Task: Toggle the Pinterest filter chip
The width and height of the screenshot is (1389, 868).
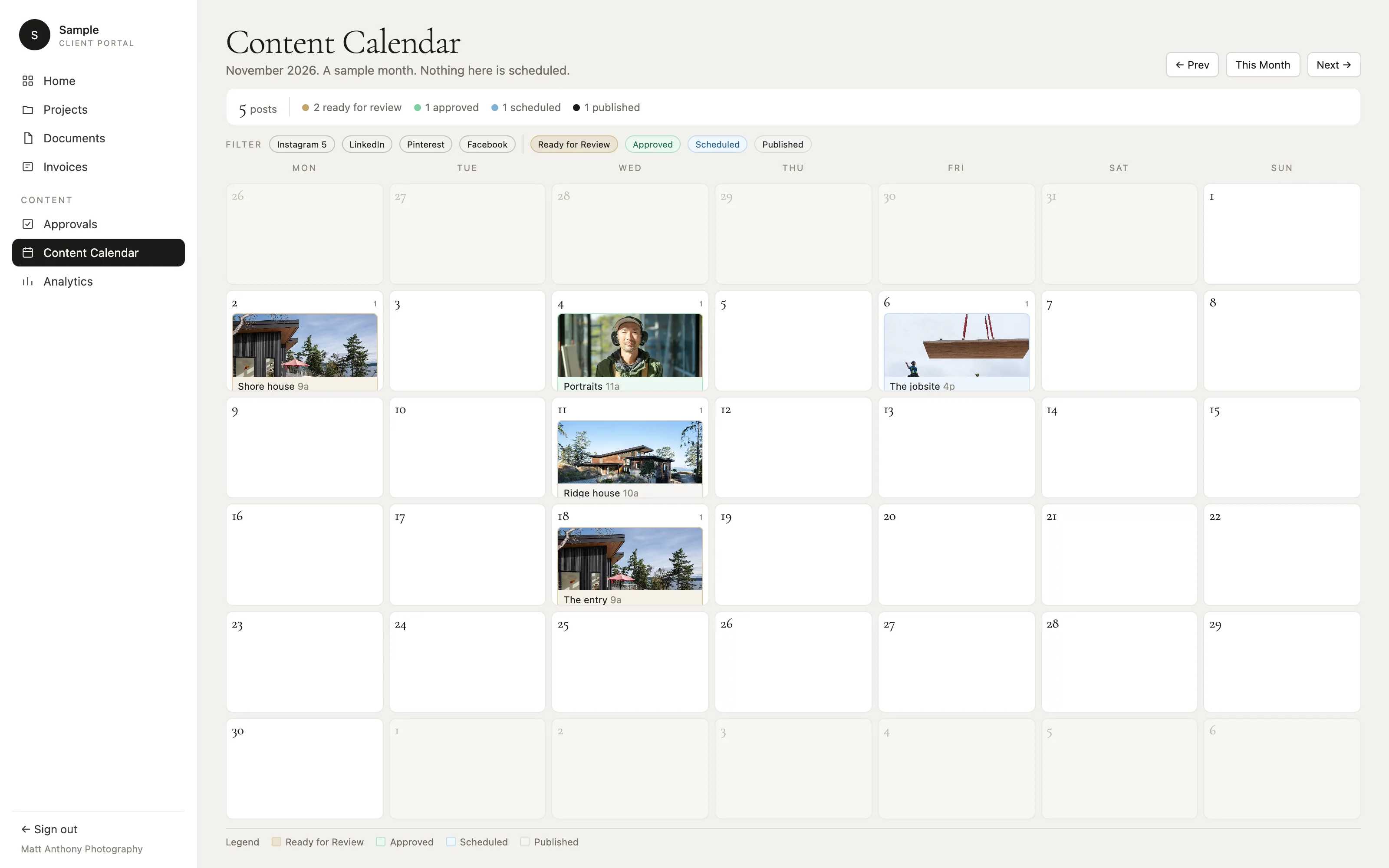Action: coord(425,145)
